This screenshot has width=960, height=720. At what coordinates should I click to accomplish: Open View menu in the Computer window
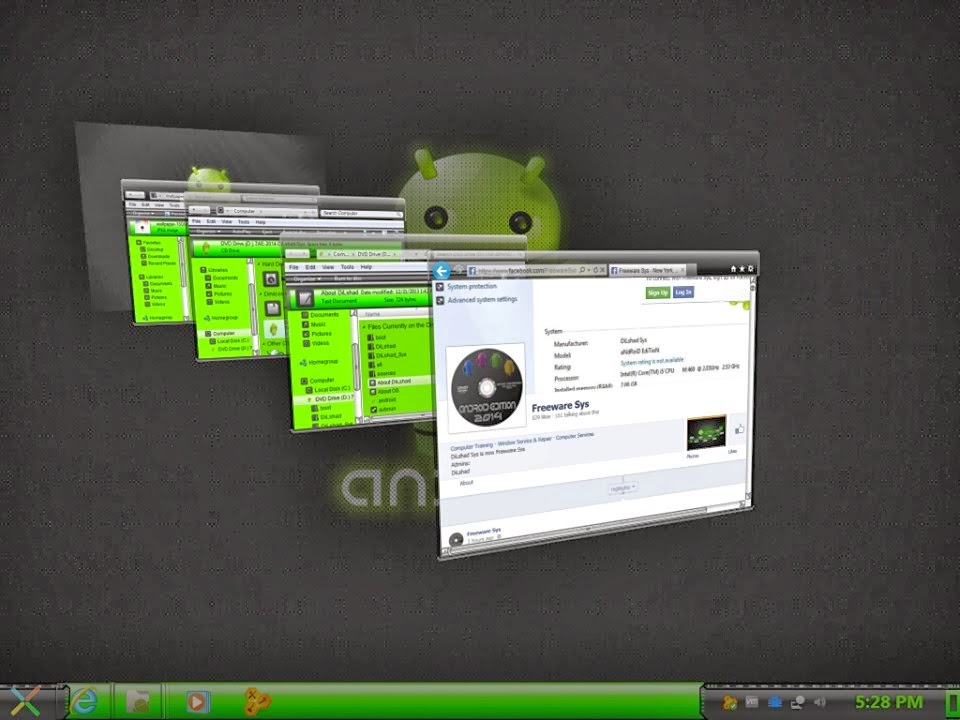(x=227, y=222)
